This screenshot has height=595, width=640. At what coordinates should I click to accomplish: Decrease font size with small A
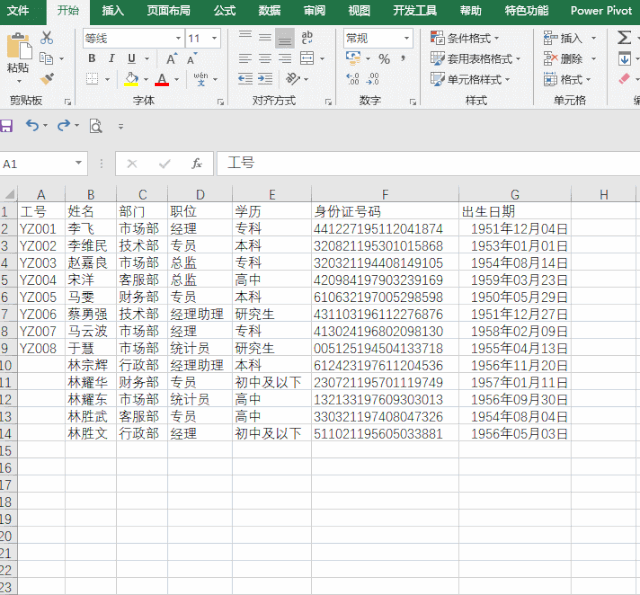coord(192,59)
